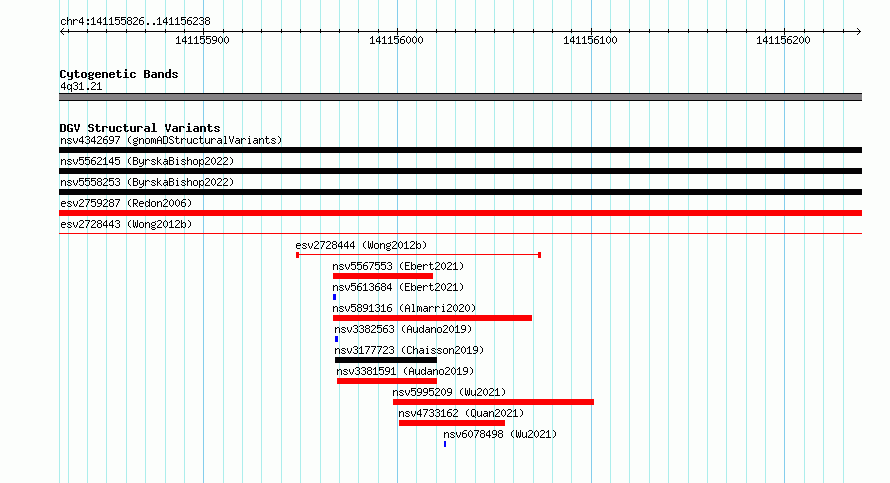Click the red bar under nsv5567553
This screenshot has width=890, height=483.
(383, 276)
